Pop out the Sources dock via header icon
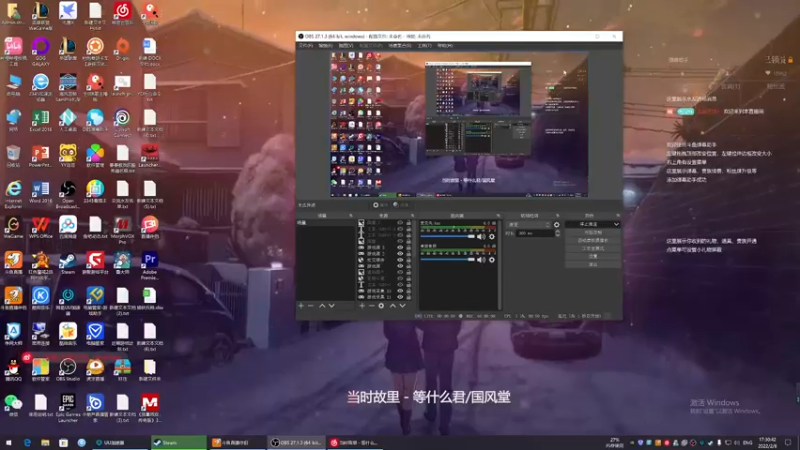This screenshot has width=800, height=450. (x=412, y=216)
